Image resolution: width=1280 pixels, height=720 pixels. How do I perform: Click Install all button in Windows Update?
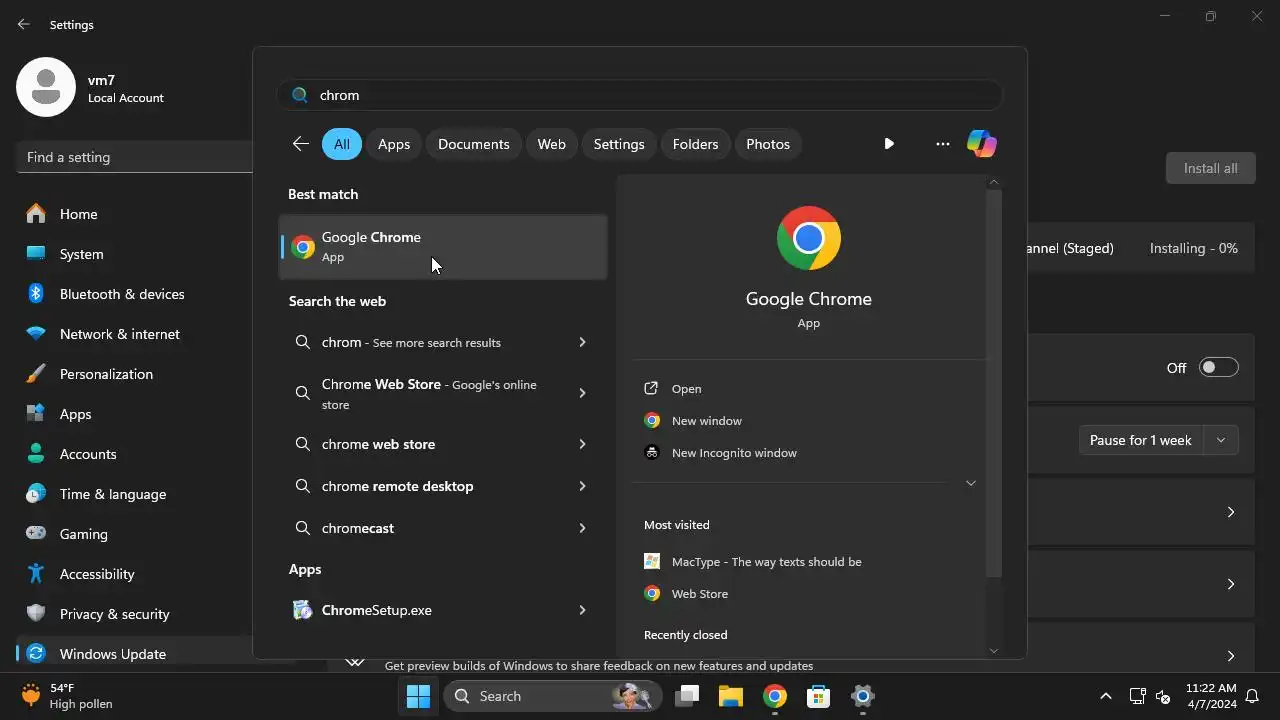(x=1210, y=168)
